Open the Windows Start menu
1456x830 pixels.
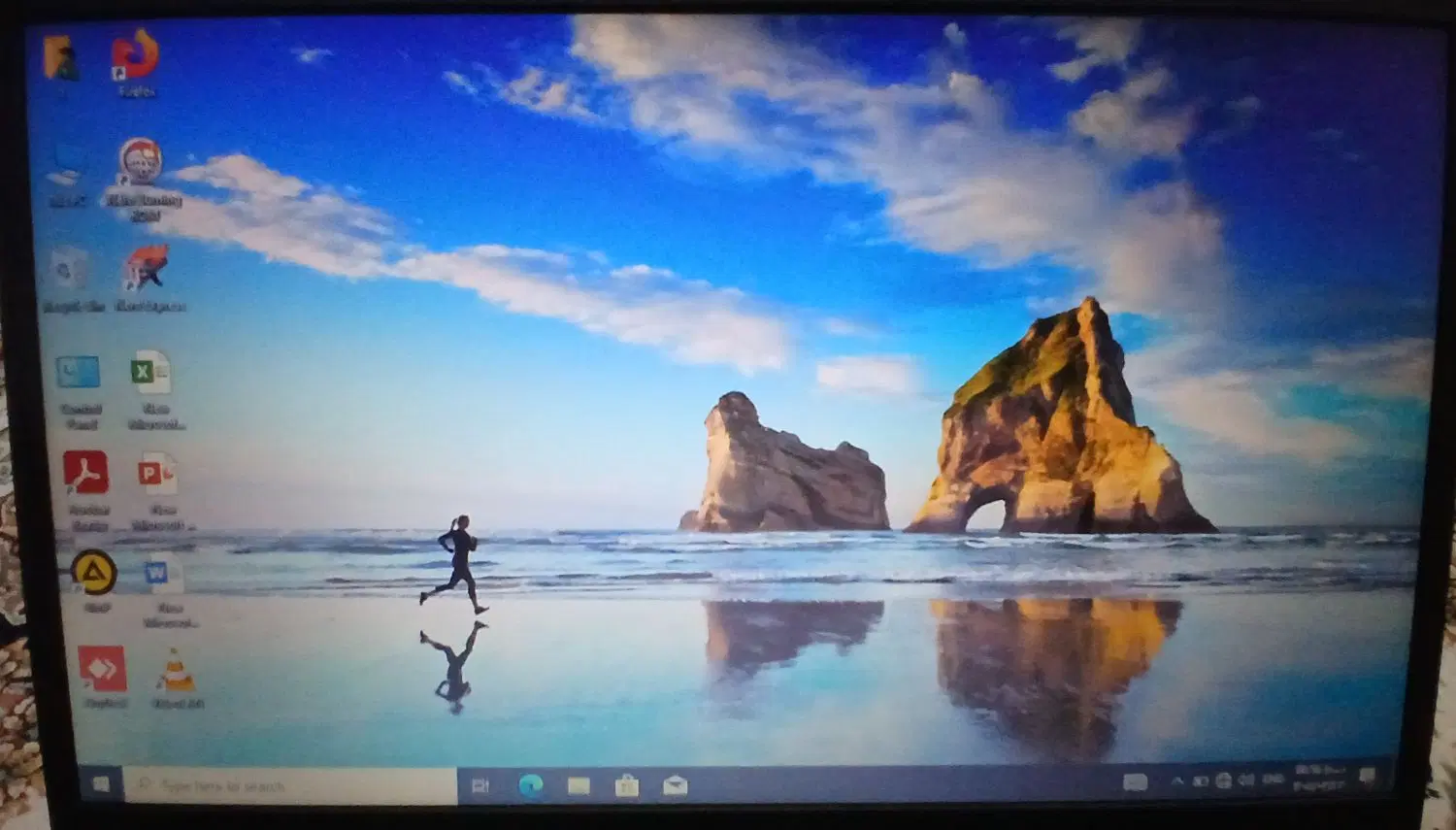(100, 783)
